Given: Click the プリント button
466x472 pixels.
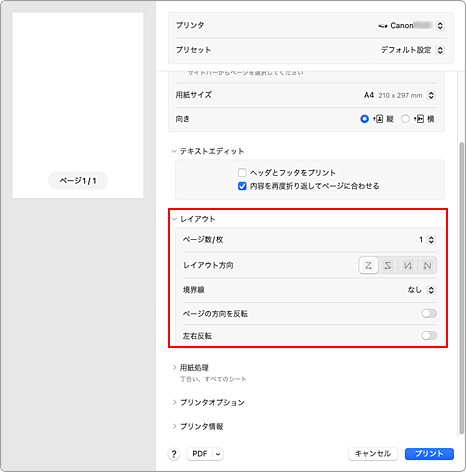Looking at the screenshot, I should click(x=429, y=454).
